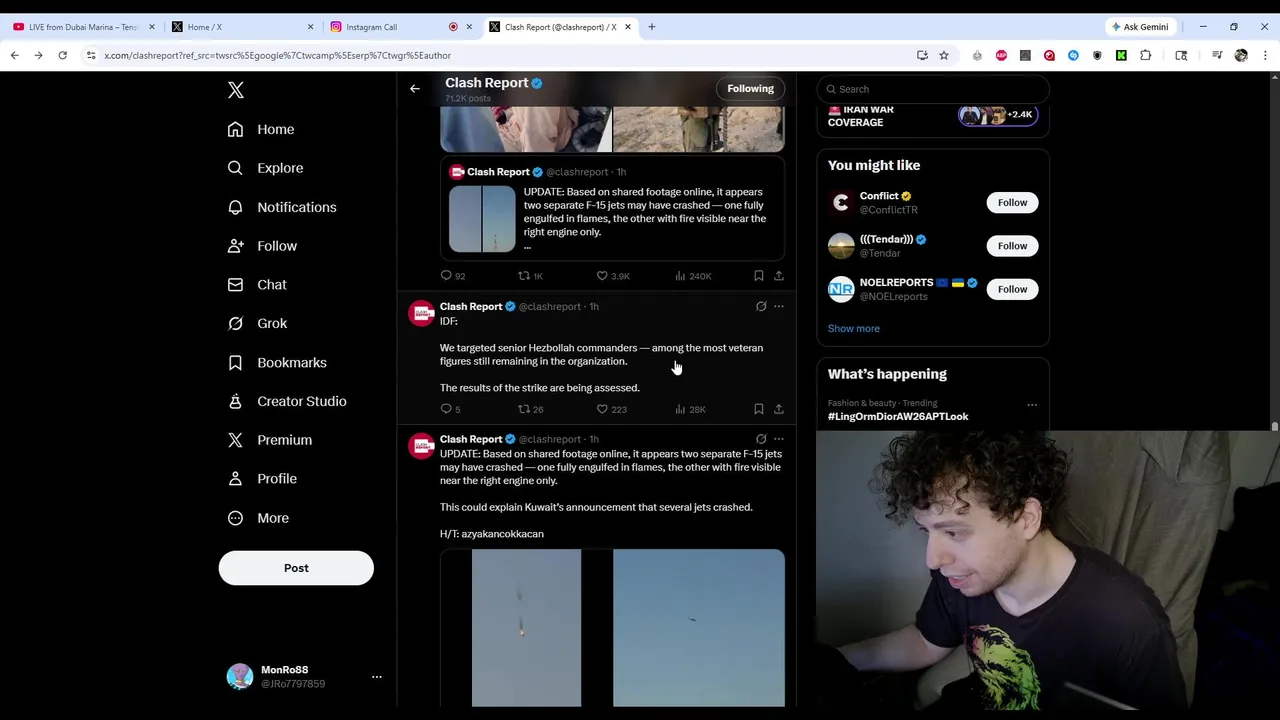The width and height of the screenshot is (1280, 720).
Task: Open Grok explain icon on IDF post
Action: click(x=761, y=307)
